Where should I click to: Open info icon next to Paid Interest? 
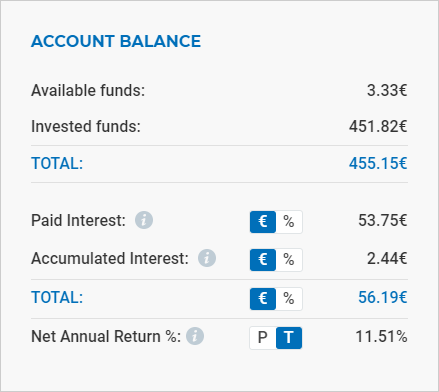point(144,220)
